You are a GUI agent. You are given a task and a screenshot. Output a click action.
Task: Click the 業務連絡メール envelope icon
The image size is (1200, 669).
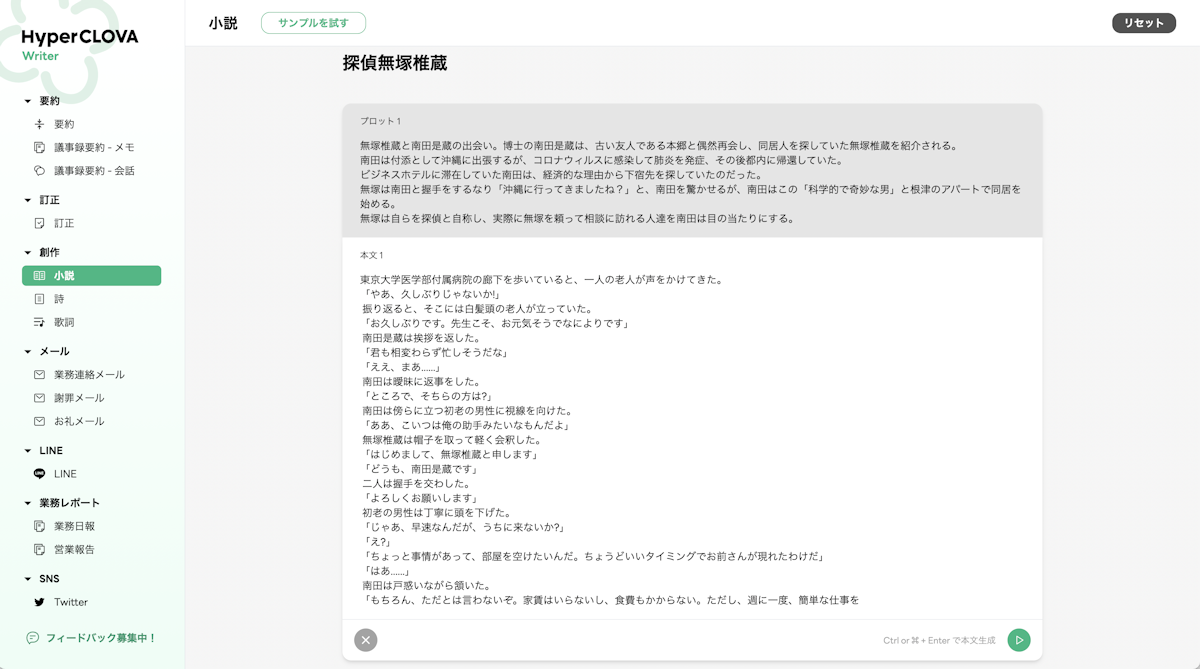point(40,375)
